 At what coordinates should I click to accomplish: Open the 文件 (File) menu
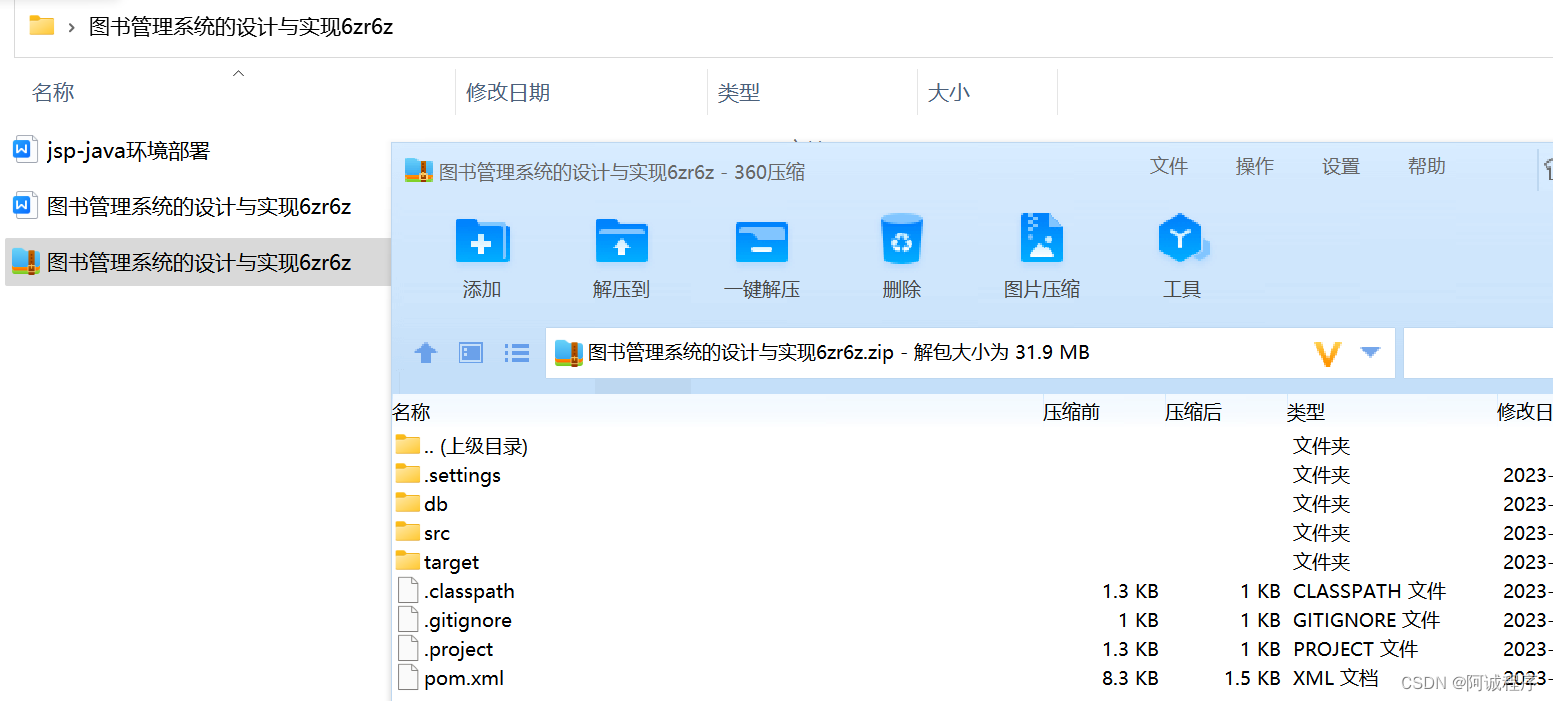click(1169, 166)
